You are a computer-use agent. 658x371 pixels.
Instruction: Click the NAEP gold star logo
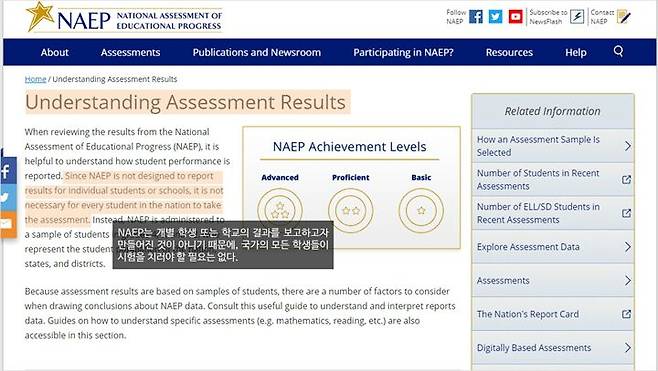tap(40, 16)
